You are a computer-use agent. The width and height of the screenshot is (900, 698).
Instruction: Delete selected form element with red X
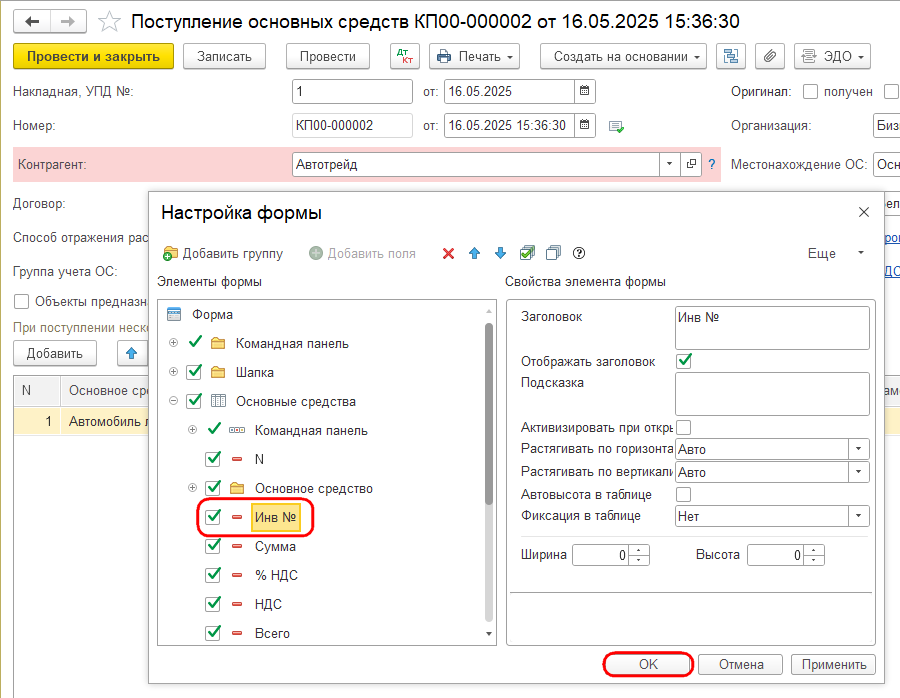click(448, 253)
